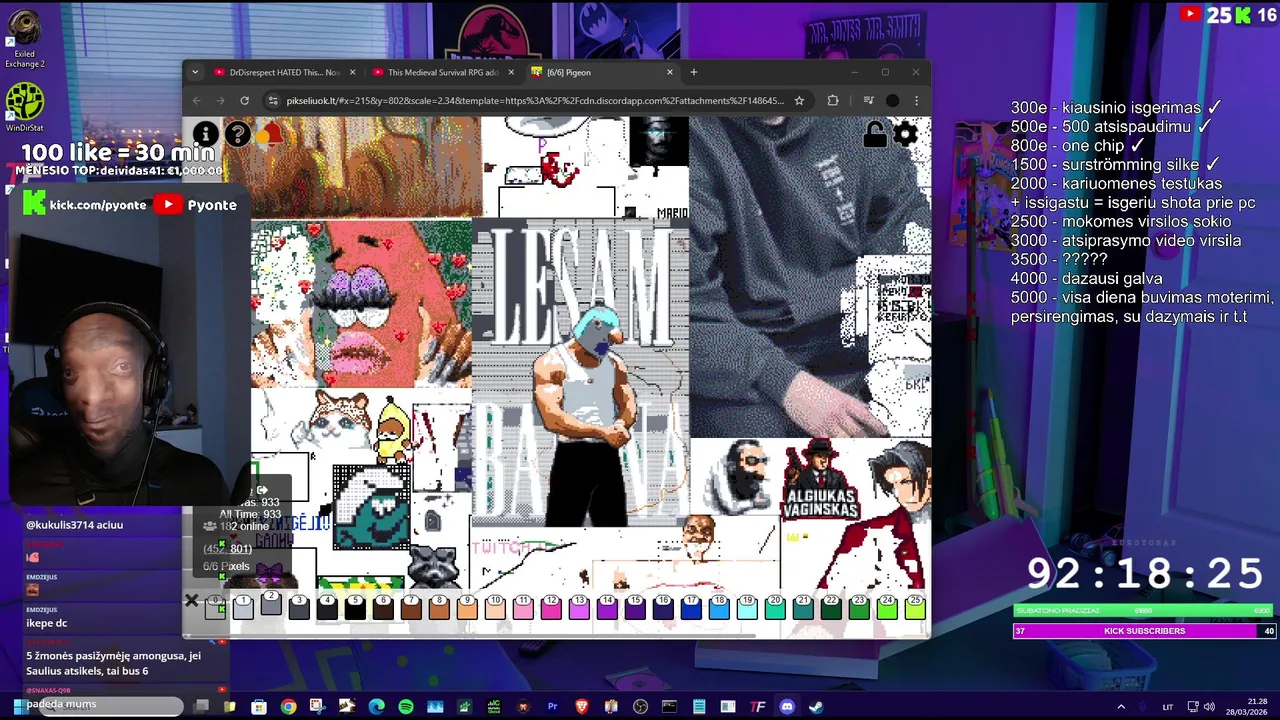This screenshot has width=1280, height=720.
Task: Open Premiere Pro from the taskbar
Action: pos(552,707)
